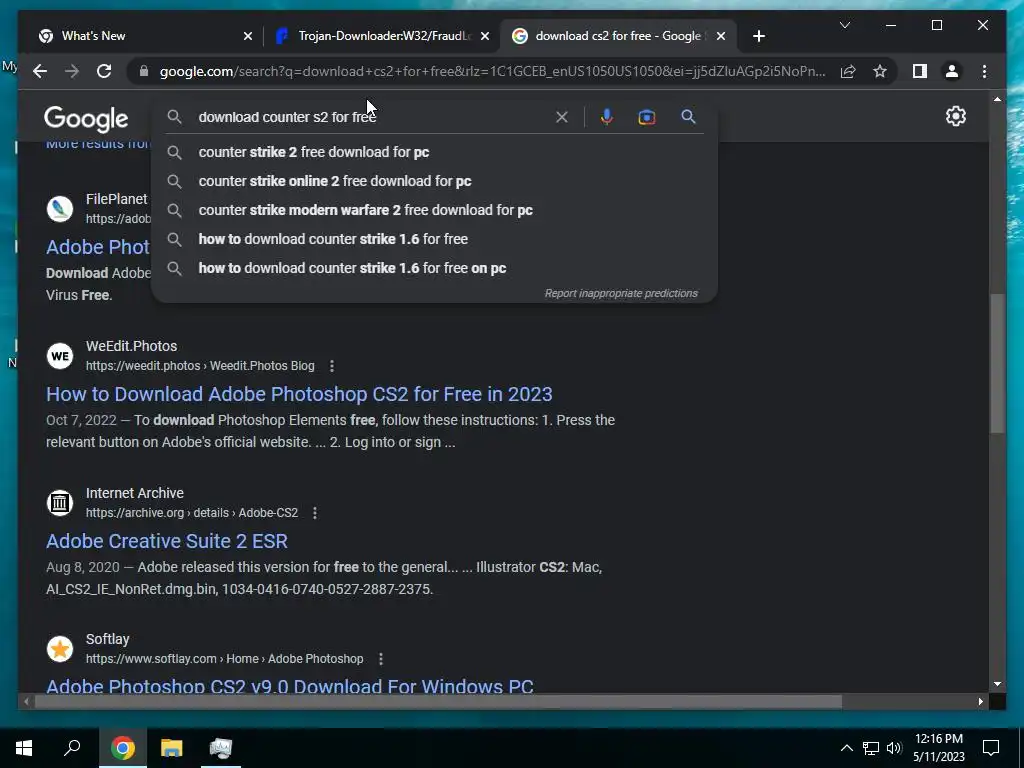The height and width of the screenshot is (768, 1024).
Task: Open Windows taskbar search
Action: (72, 748)
